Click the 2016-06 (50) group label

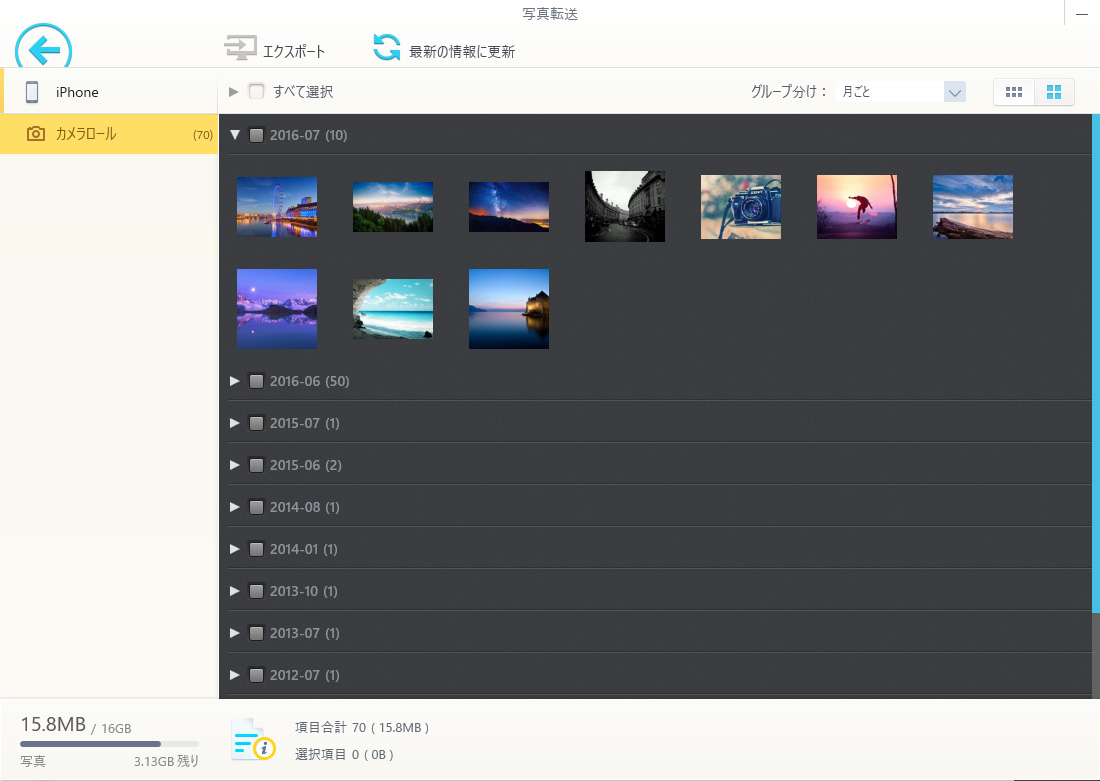pos(309,381)
